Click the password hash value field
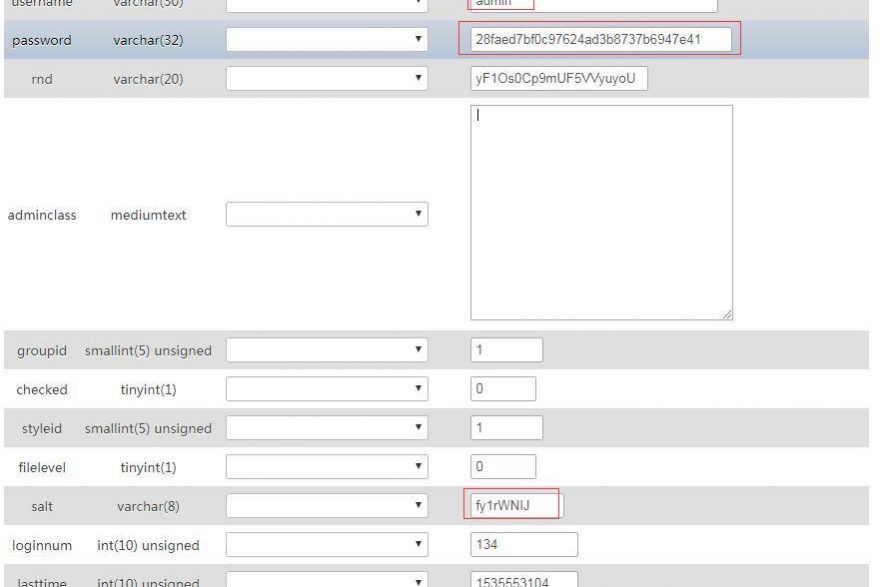This screenshot has width=880, height=587. [600, 40]
